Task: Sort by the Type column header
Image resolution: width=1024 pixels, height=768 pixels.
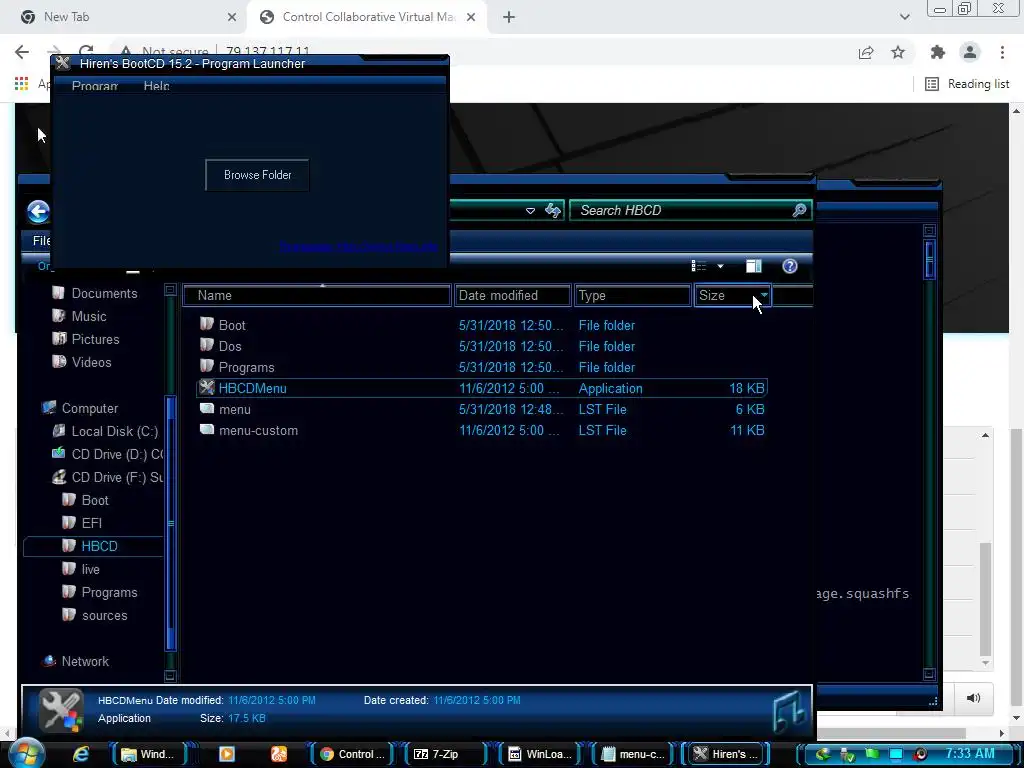Action: click(632, 295)
